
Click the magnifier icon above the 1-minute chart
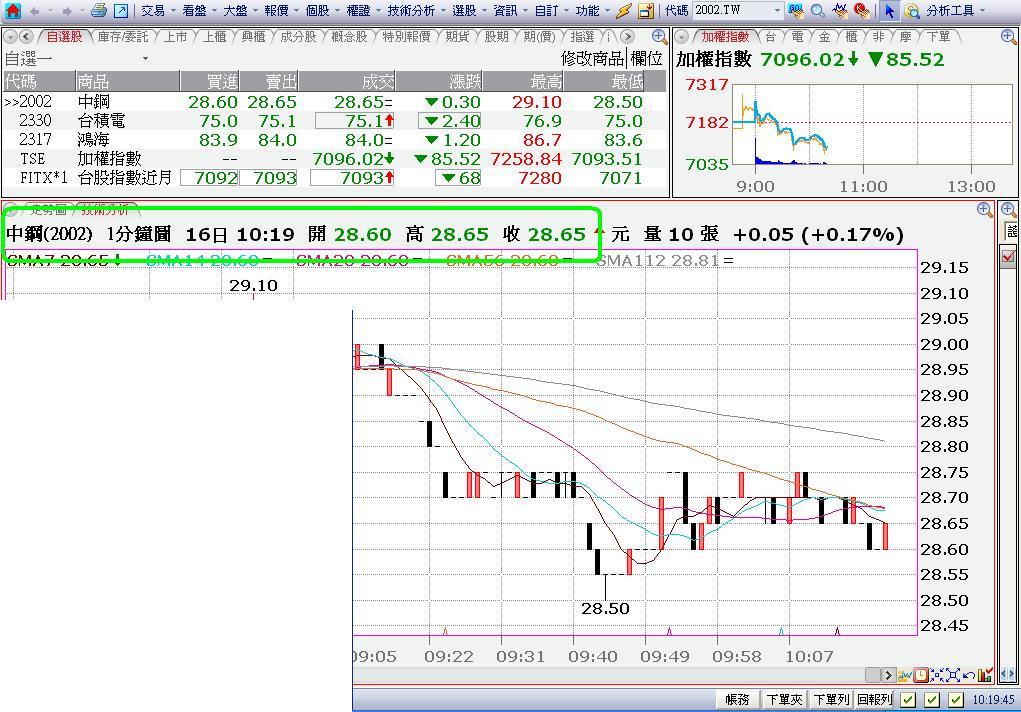pos(985,210)
